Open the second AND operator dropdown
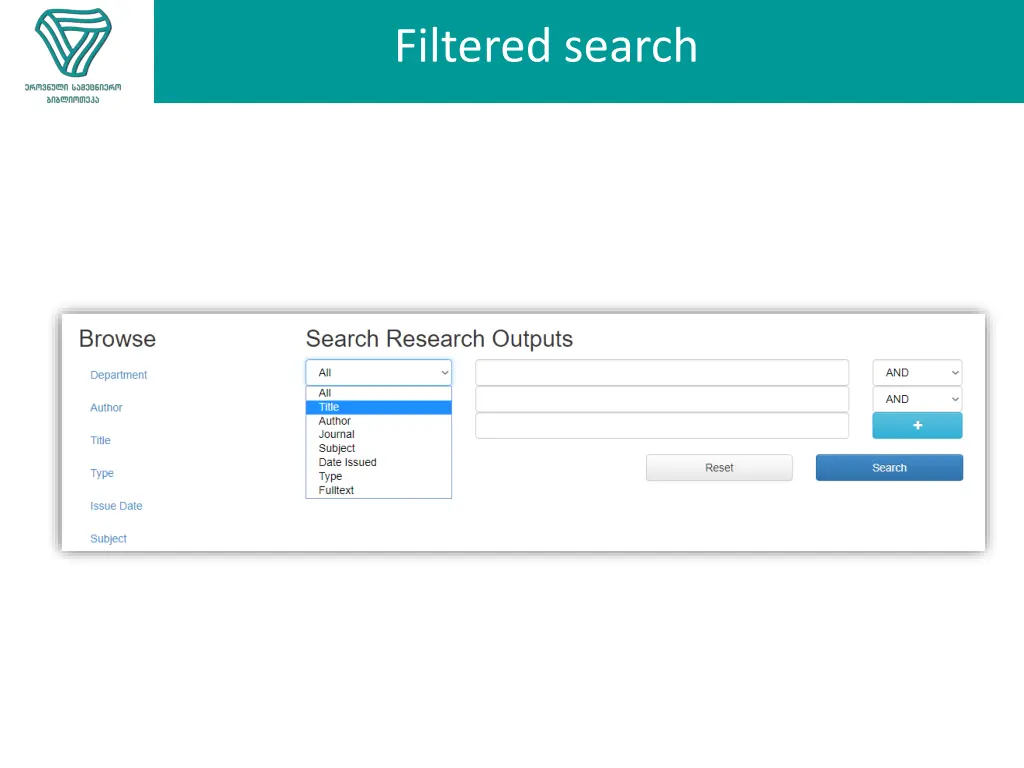 click(918, 399)
